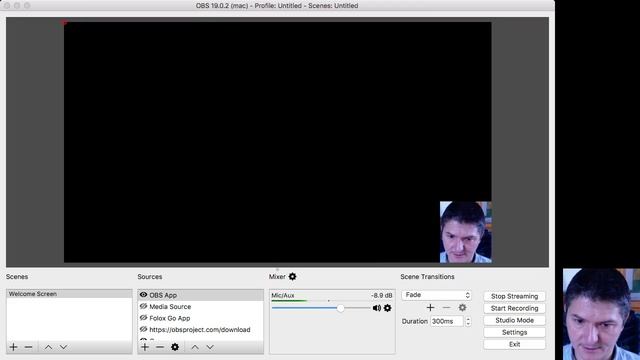Screen dimensions: 640x360
Task: Click Stop Streaming button
Action: pos(514,296)
